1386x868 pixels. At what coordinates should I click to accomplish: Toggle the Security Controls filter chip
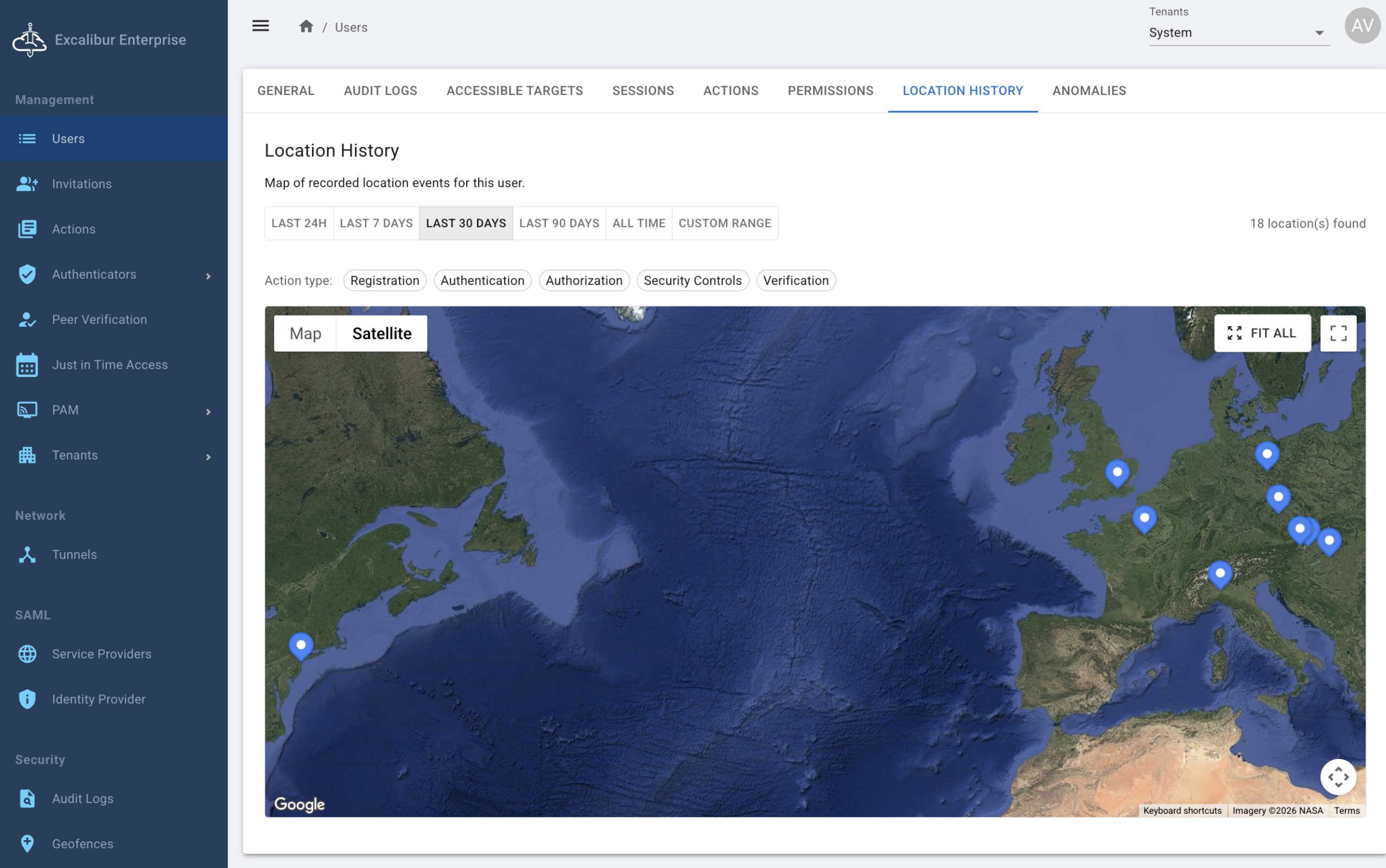pos(692,280)
